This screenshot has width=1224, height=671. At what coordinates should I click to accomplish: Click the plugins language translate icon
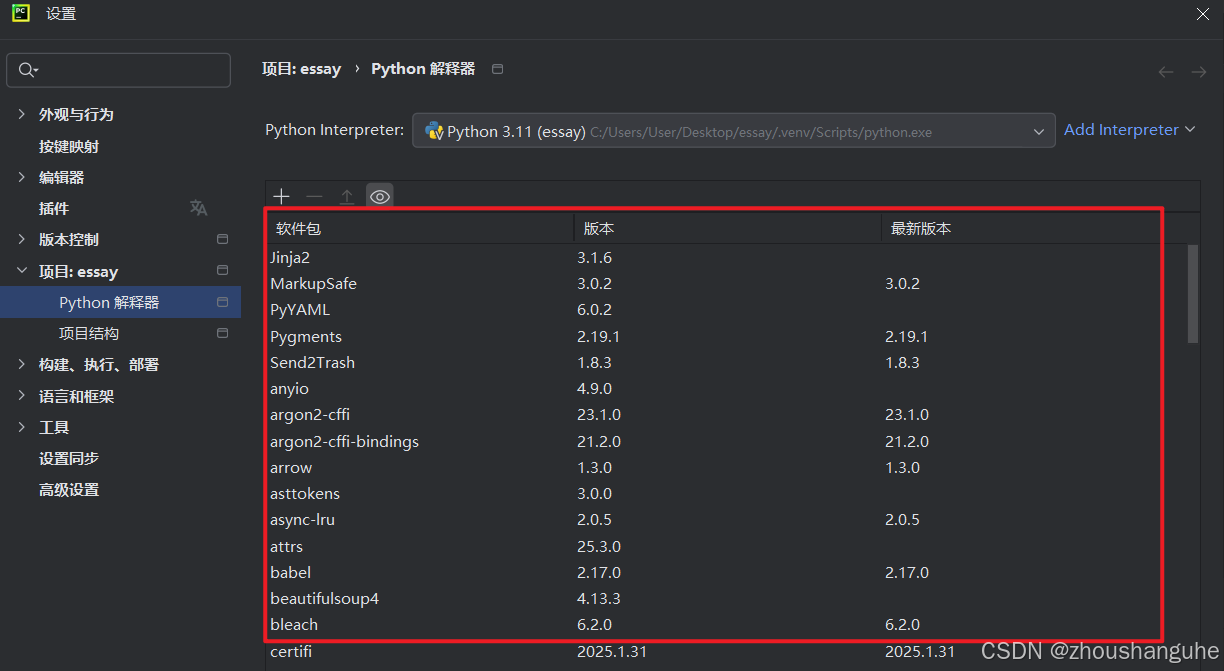199,208
